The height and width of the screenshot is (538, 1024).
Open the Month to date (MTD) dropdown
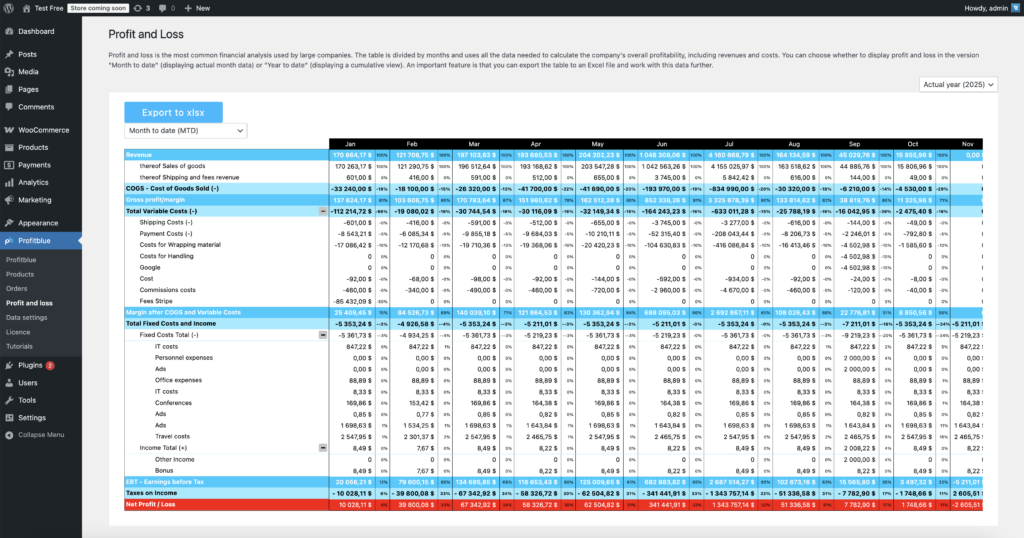pos(185,130)
